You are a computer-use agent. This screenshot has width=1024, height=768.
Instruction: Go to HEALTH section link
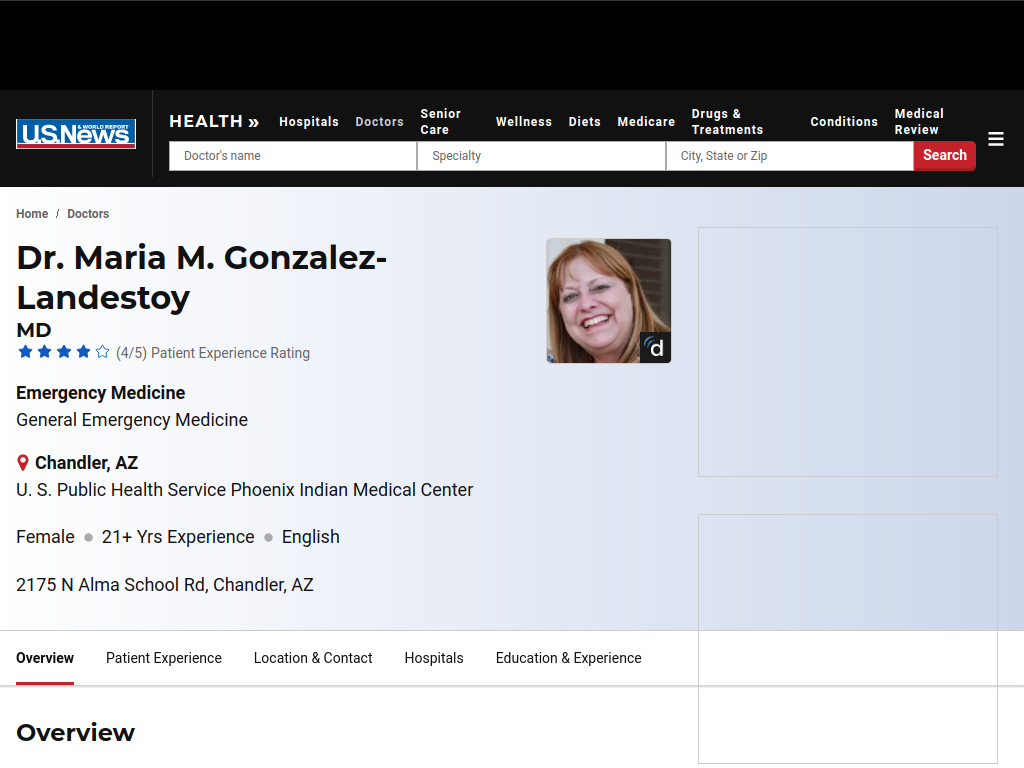click(x=214, y=121)
